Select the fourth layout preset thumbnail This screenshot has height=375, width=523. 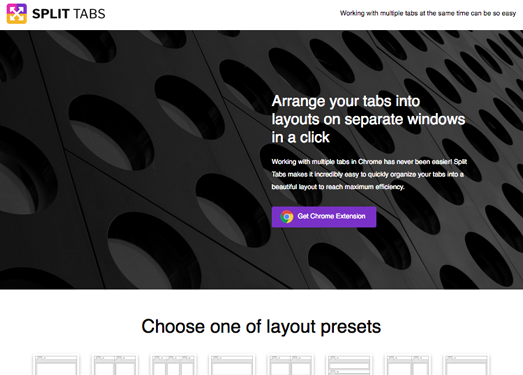232,365
